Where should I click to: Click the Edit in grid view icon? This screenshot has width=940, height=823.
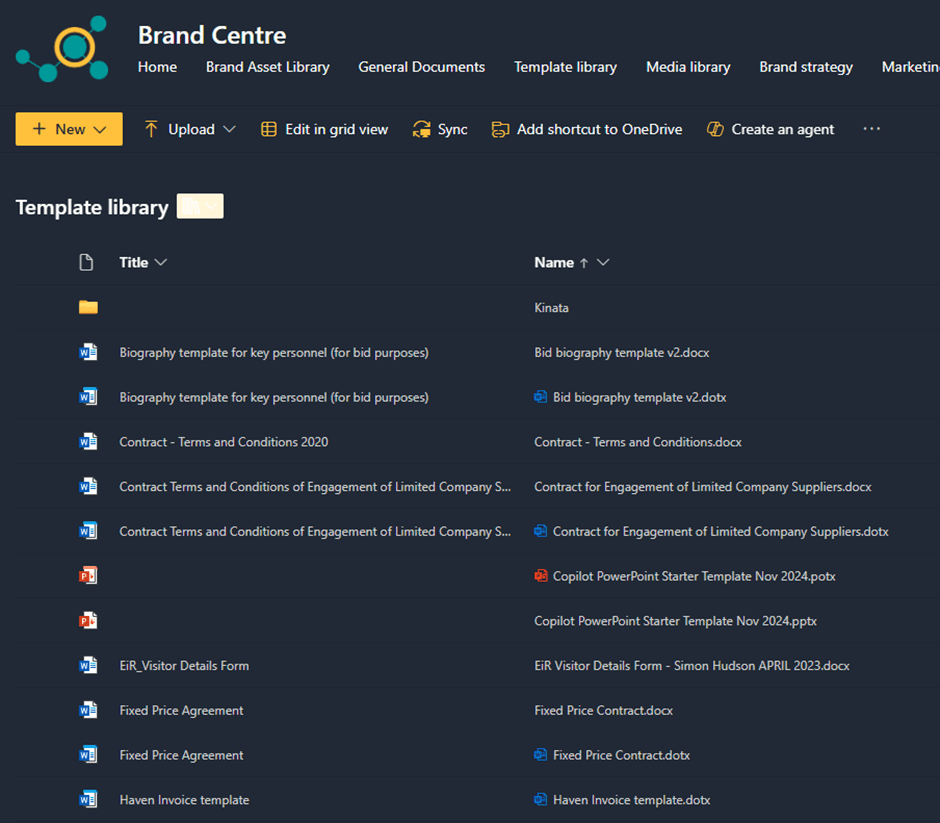268,129
